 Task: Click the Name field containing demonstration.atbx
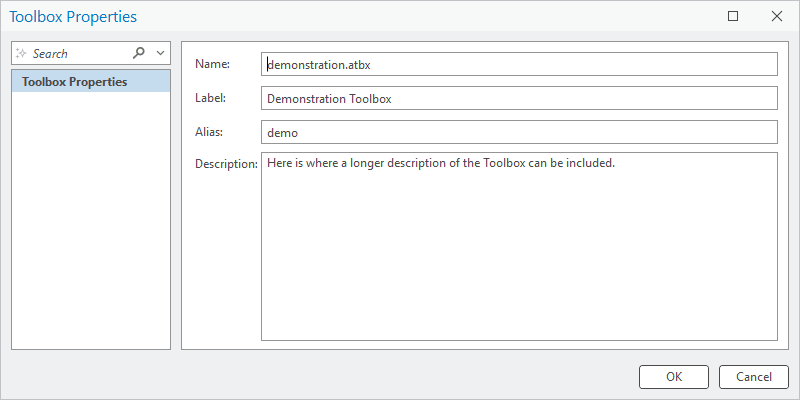(x=519, y=64)
